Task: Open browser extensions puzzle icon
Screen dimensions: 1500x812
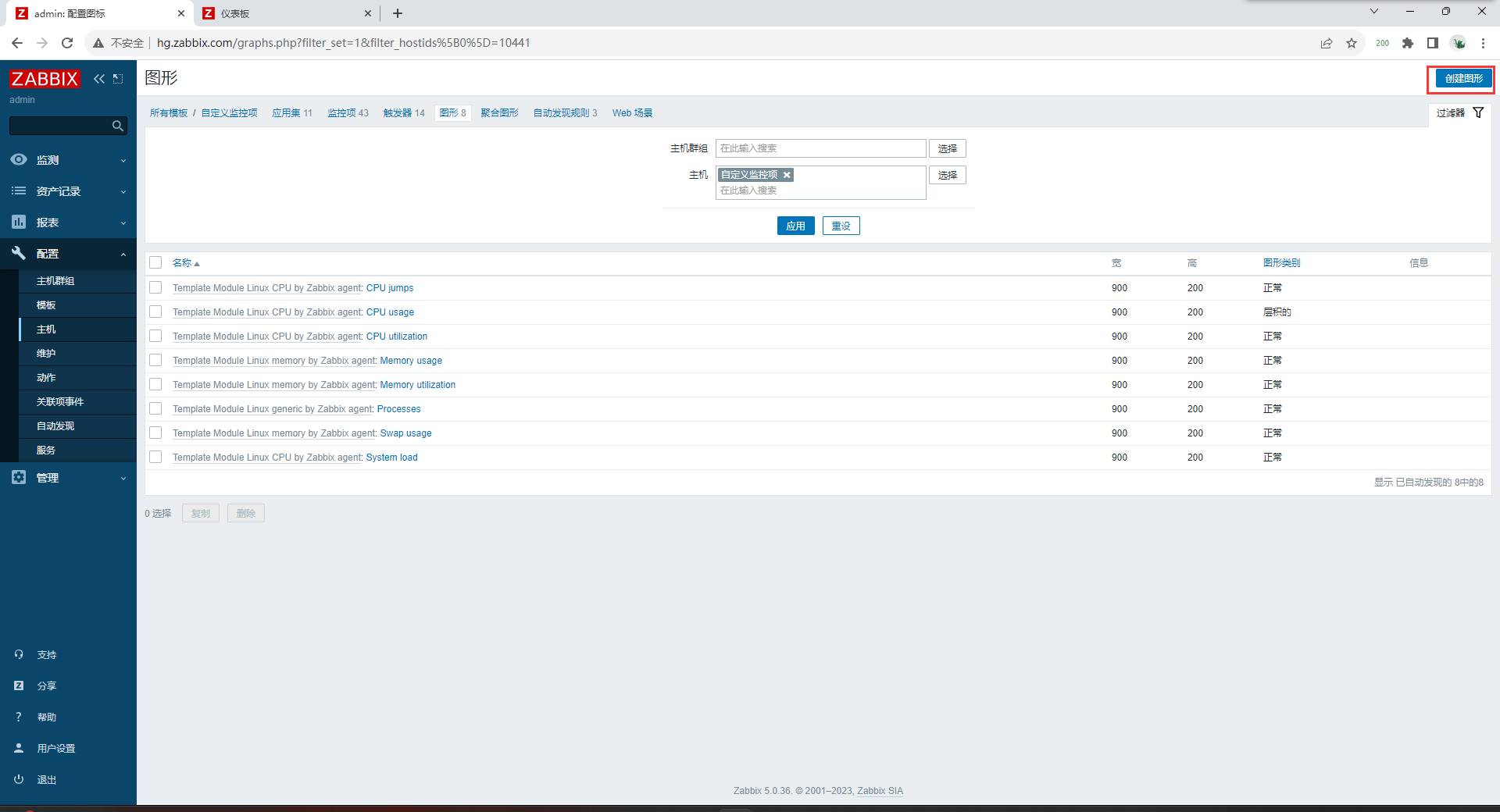Action: (1408, 43)
